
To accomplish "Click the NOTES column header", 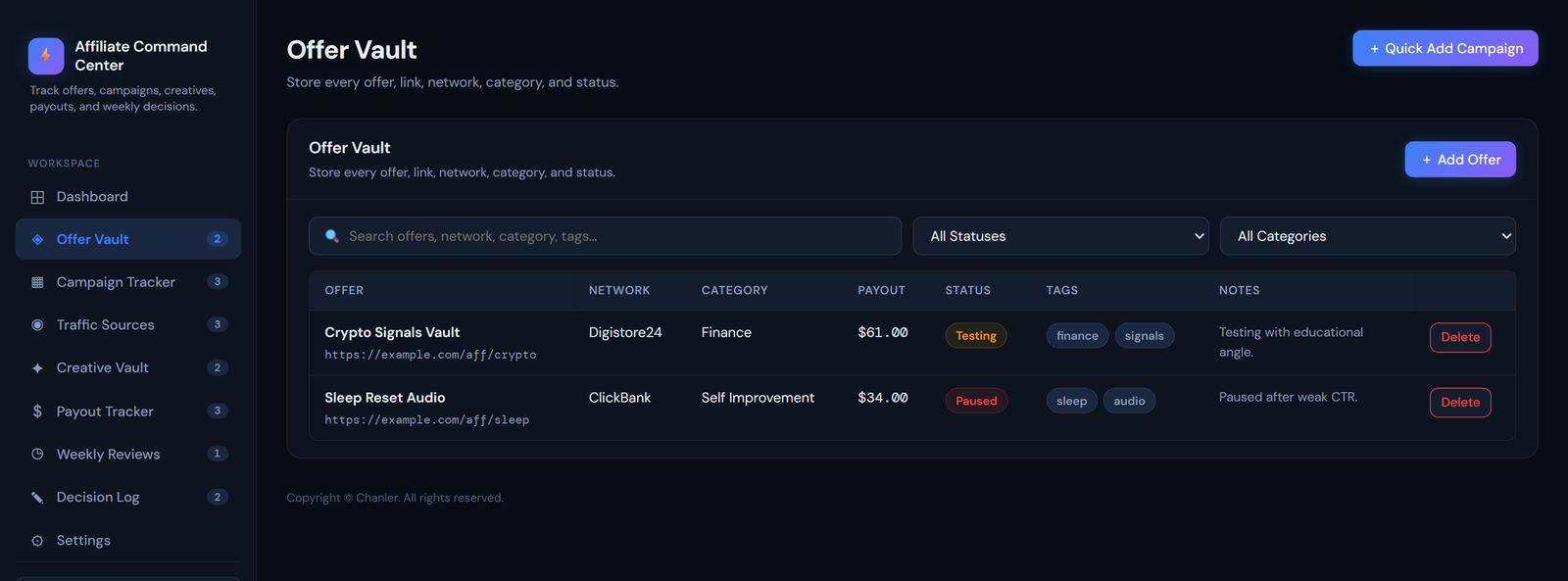I will (x=1240, y=291).
